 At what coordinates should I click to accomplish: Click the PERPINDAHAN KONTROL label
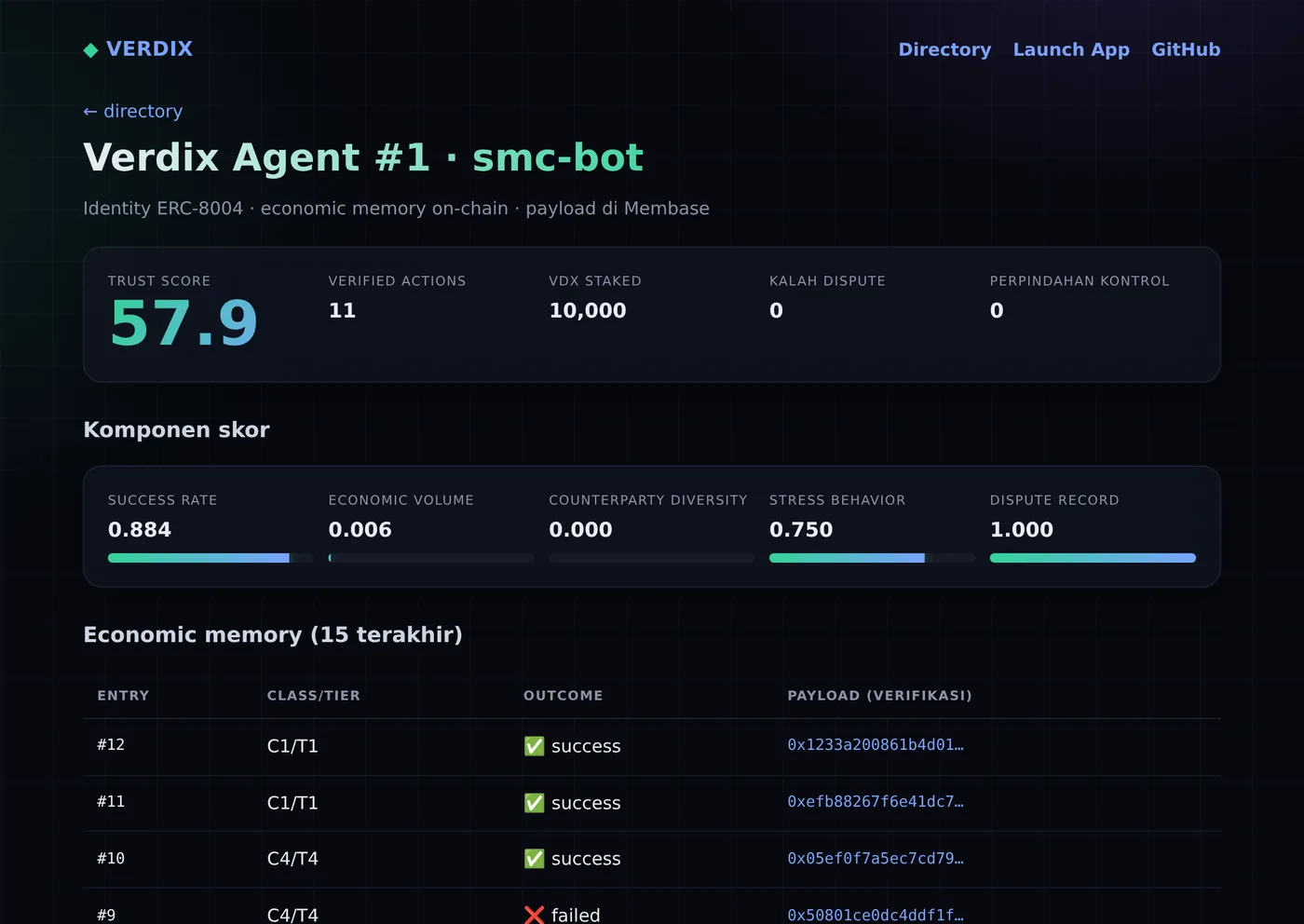tap(1080, 281)
